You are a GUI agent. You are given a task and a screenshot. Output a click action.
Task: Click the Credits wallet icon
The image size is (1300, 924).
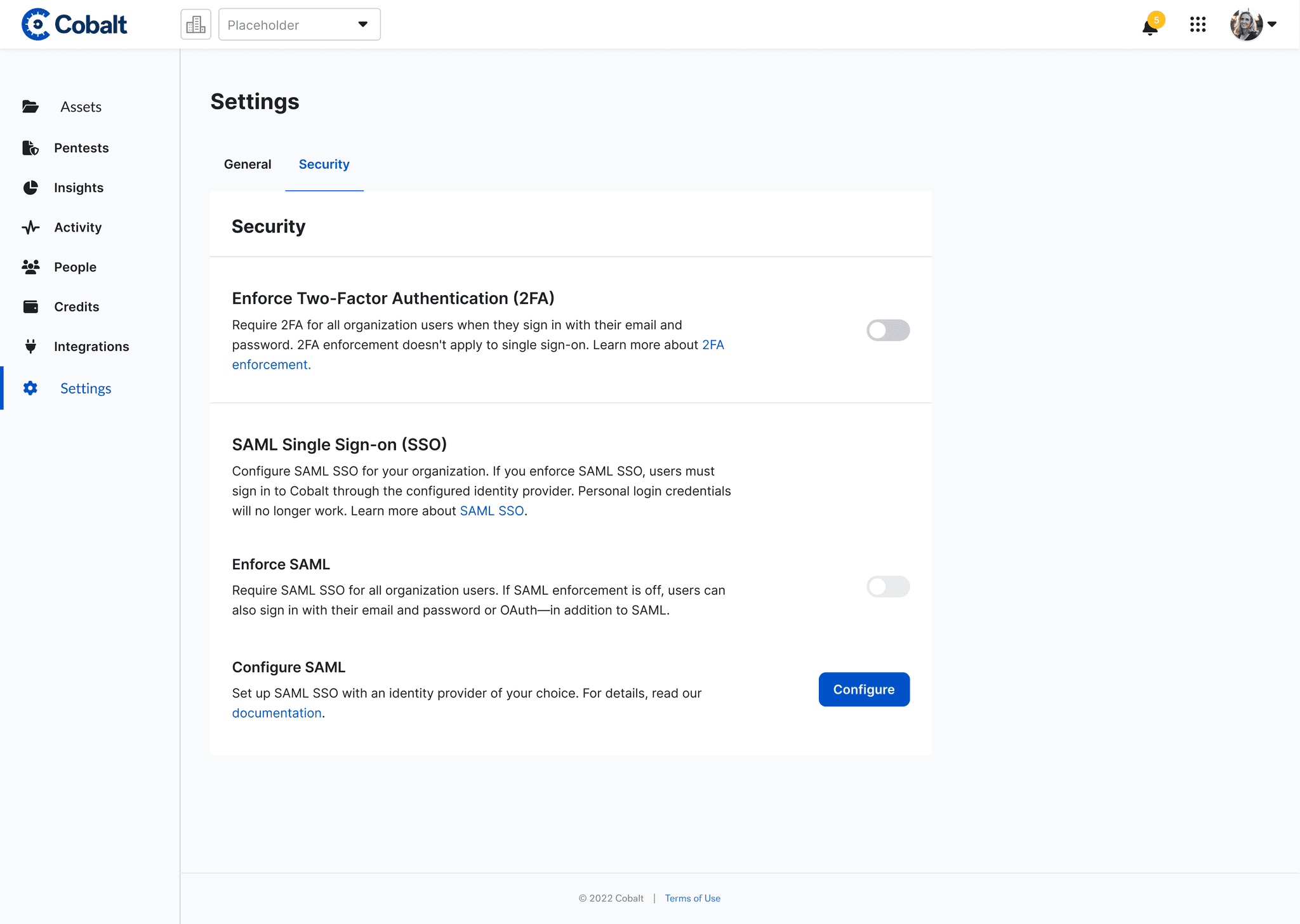(x=30, y=307)
